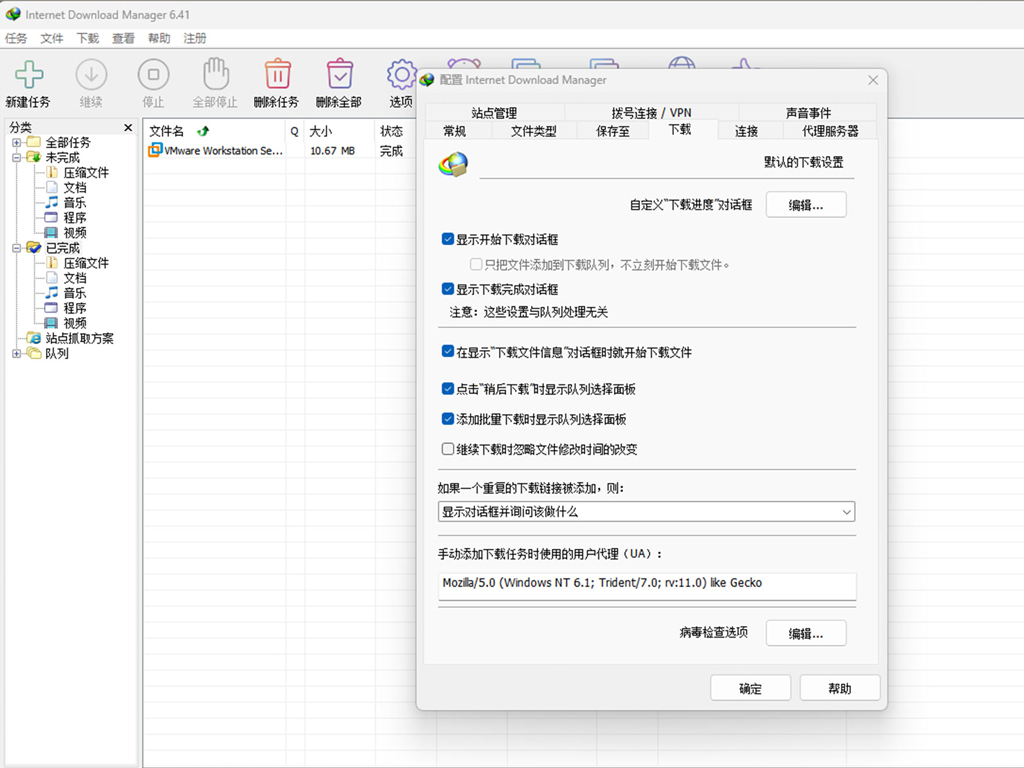Open 选项 gear icon in toolbar

pos(401,75)
